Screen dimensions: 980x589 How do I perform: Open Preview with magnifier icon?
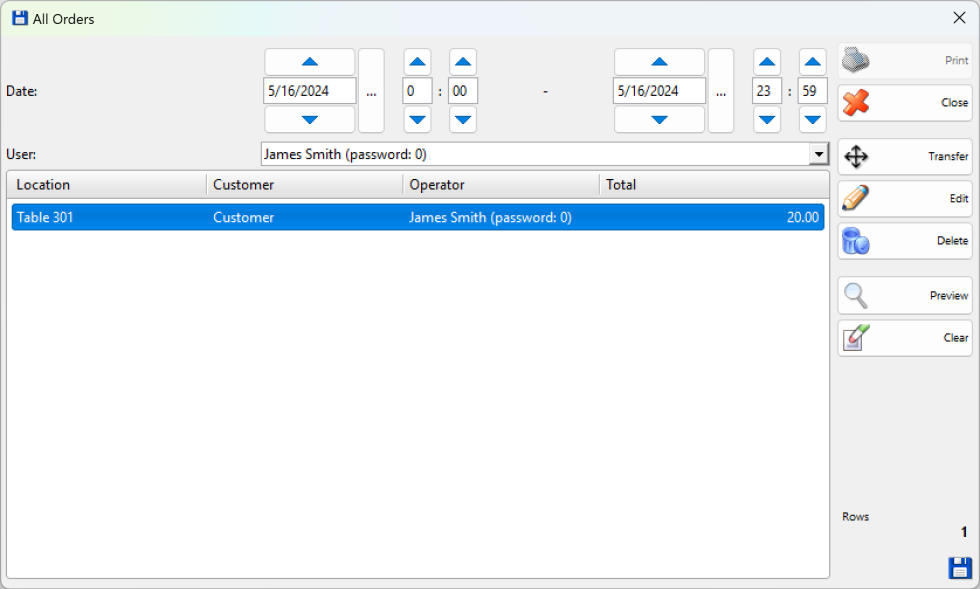(x=905, y=296)
